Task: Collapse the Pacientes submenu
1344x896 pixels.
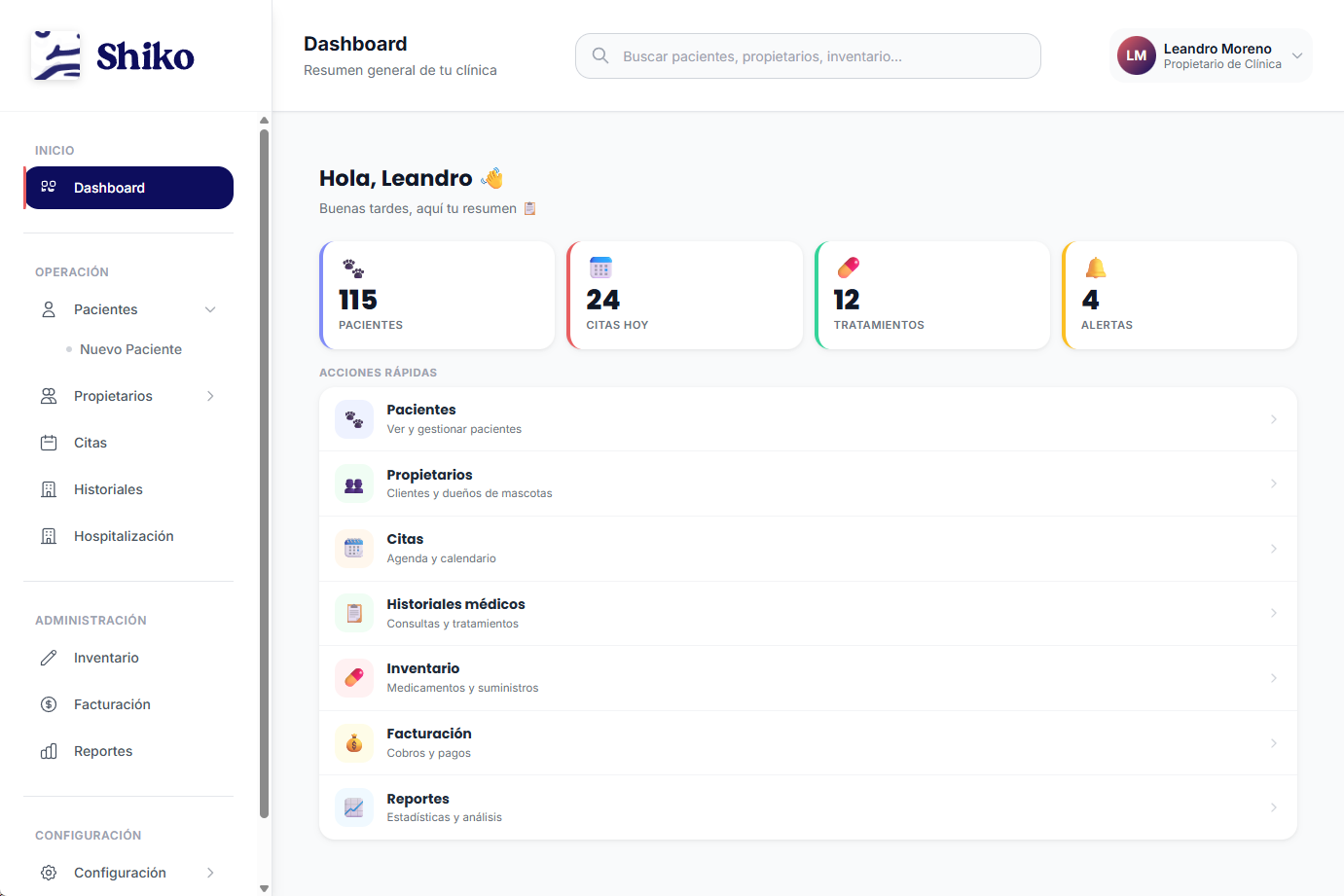Action: point(210,308)
